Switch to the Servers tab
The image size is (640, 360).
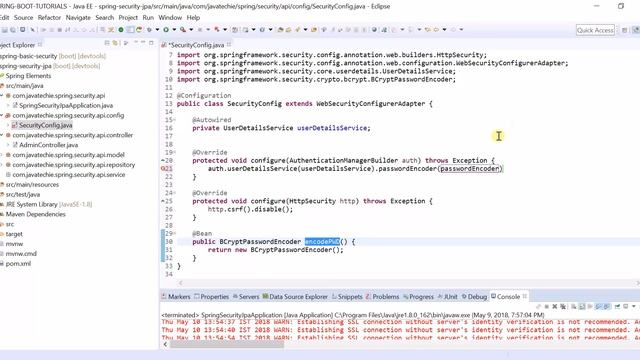point(246,297)
